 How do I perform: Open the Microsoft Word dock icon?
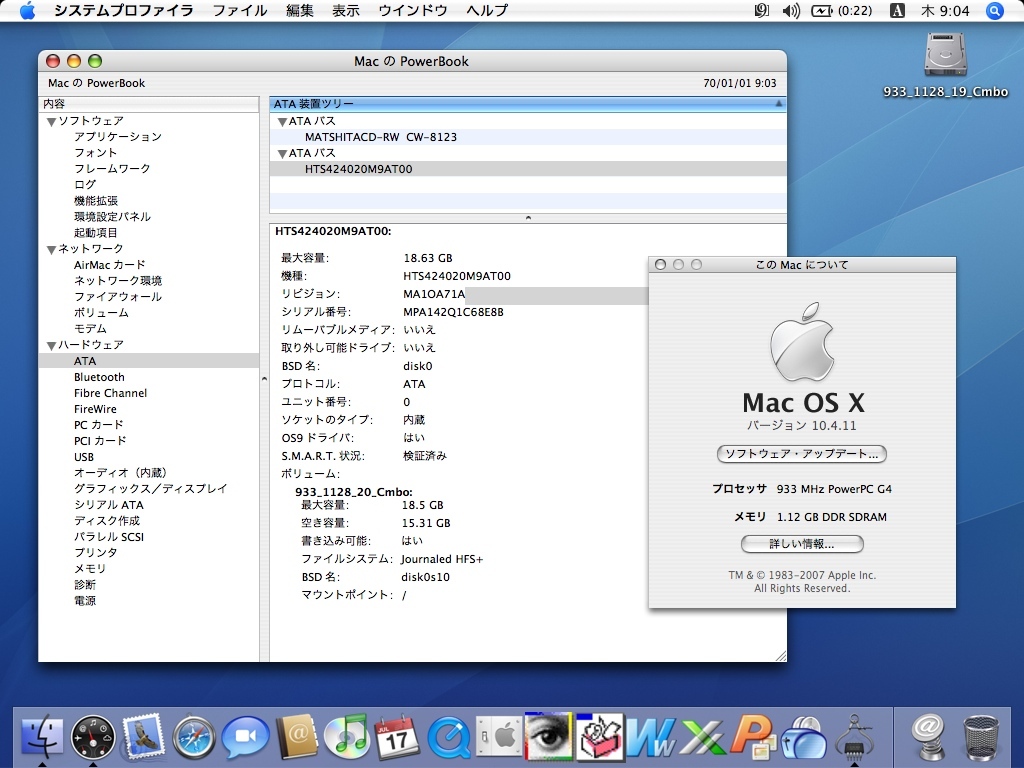[651, 739]
